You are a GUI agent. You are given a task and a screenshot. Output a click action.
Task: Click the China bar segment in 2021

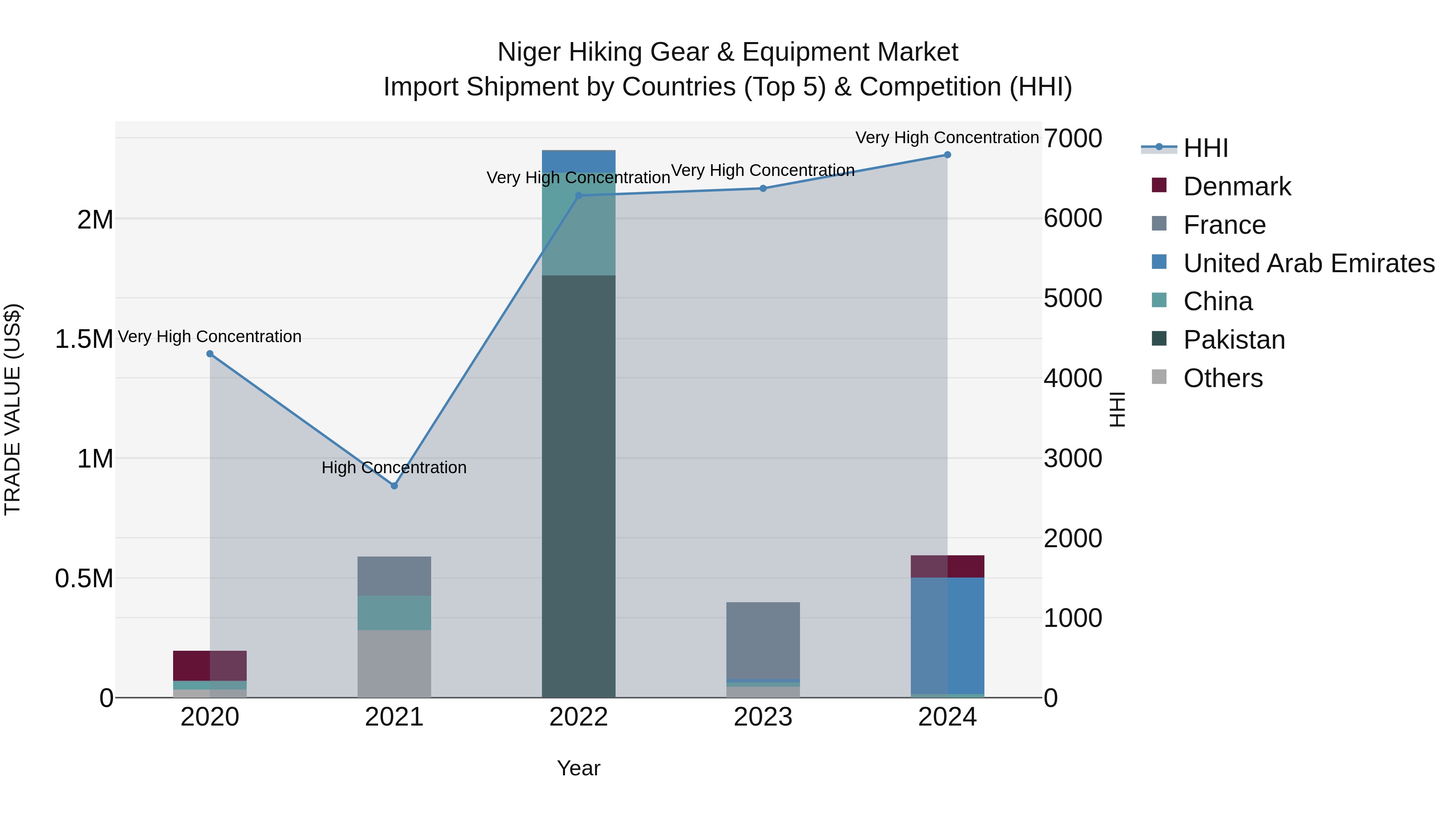tap(394, 613)
